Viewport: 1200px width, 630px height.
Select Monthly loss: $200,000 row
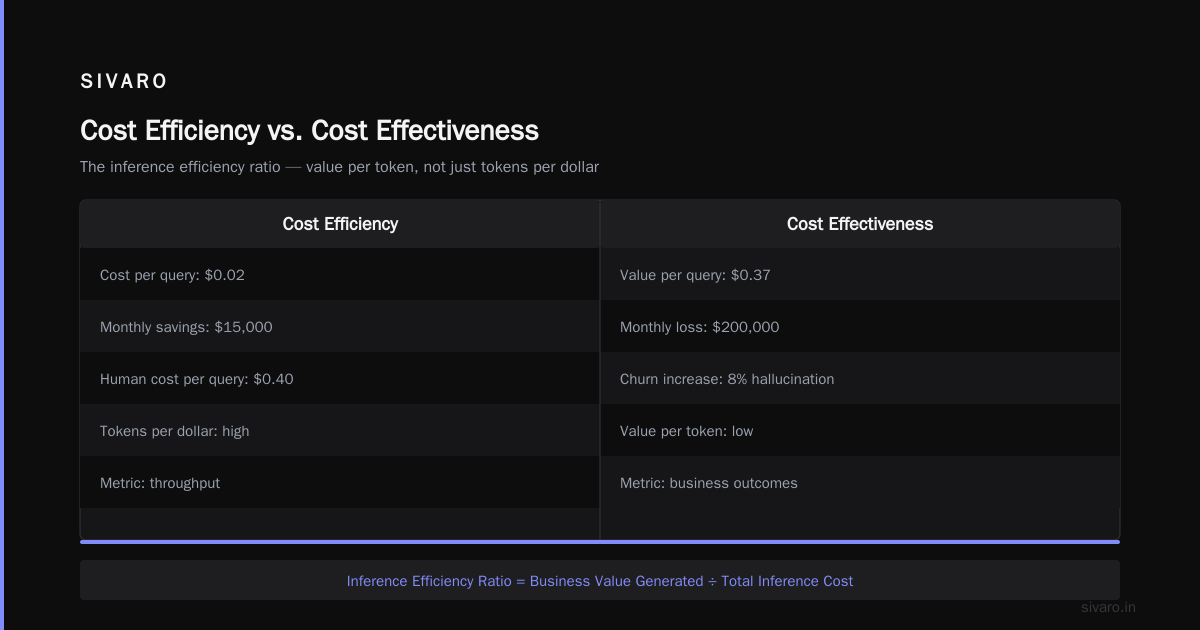click(860, 326)
